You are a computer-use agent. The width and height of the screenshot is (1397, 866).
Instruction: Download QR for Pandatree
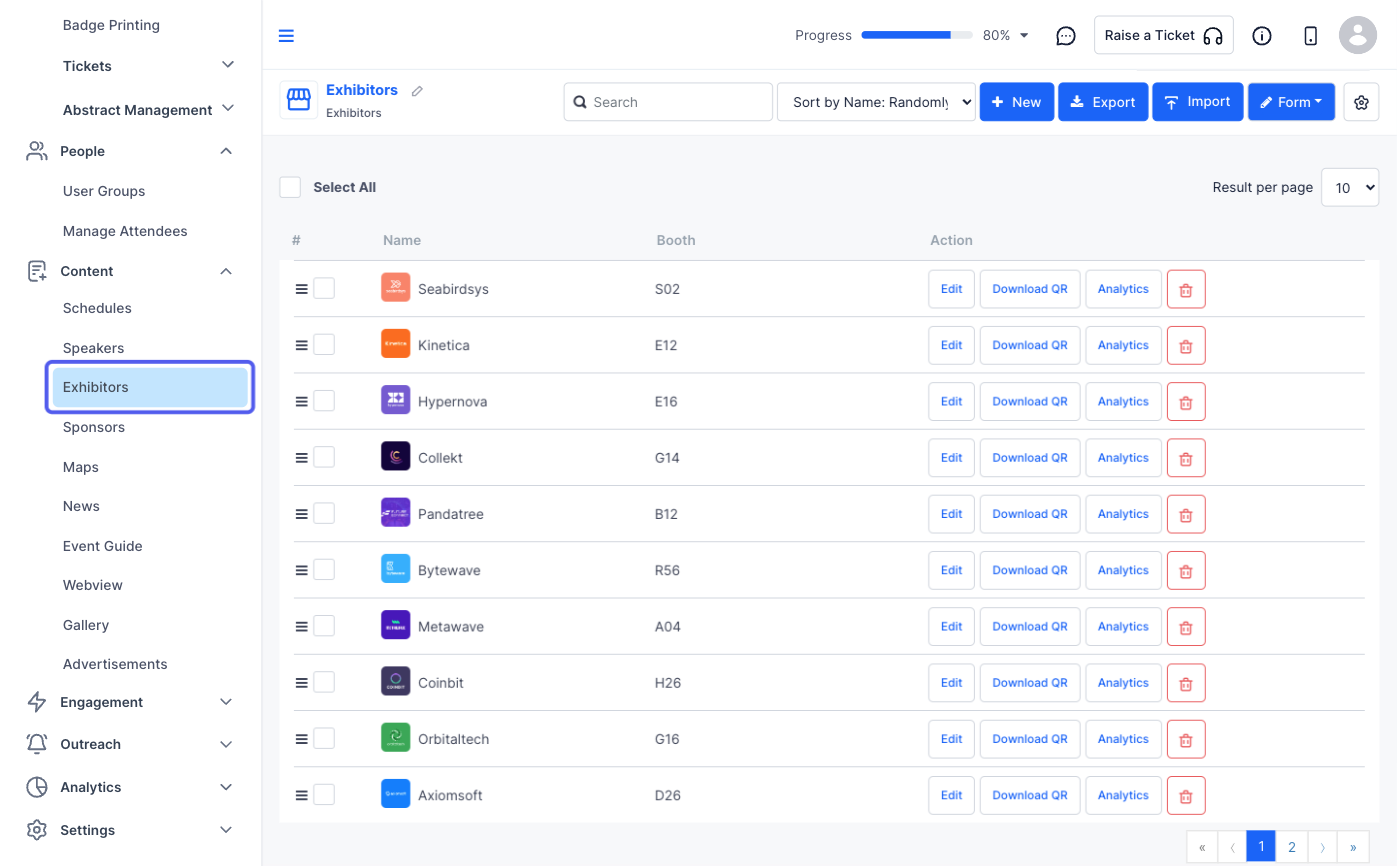(x=1030, y=514)
